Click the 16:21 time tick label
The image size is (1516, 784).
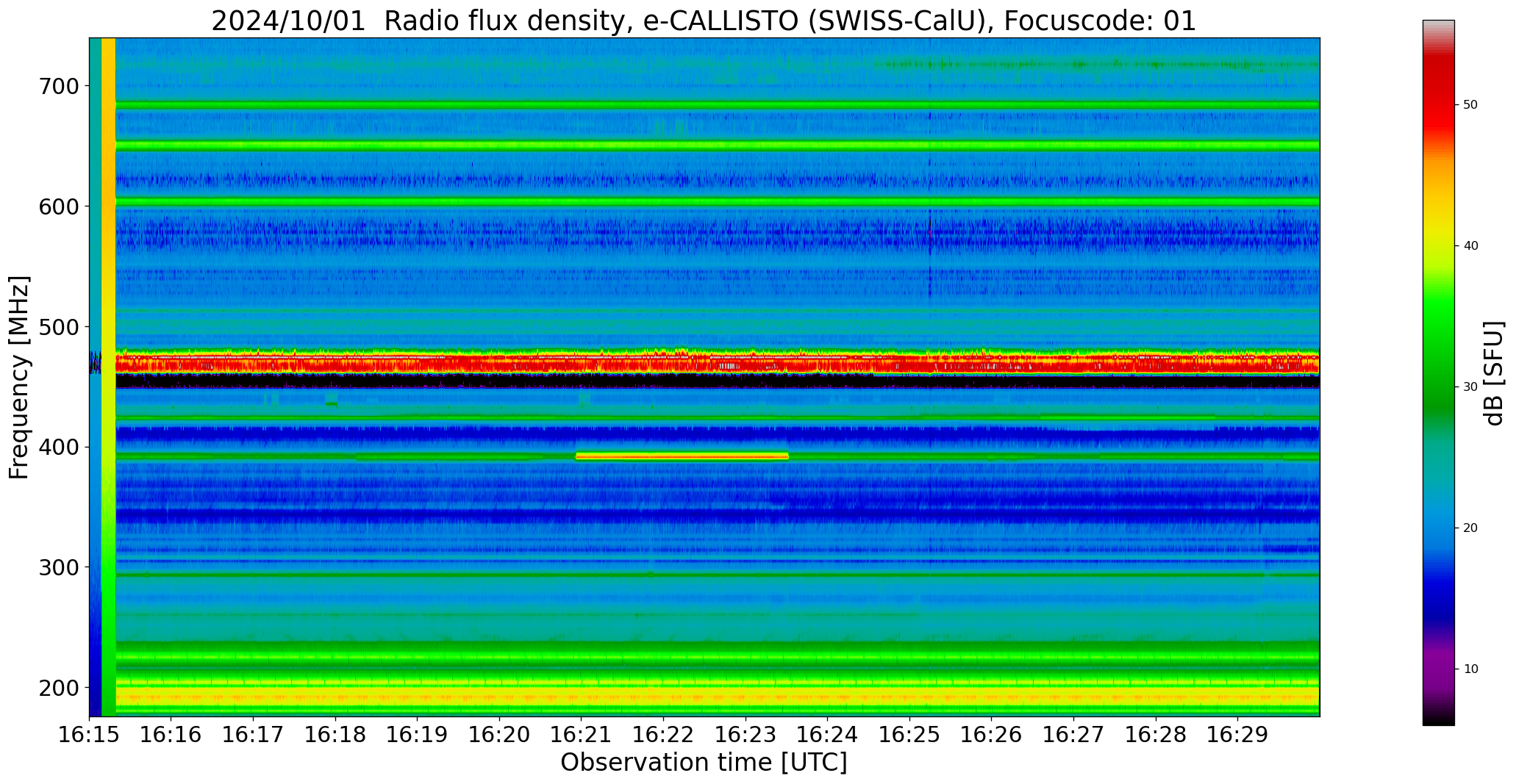point(582,735)
